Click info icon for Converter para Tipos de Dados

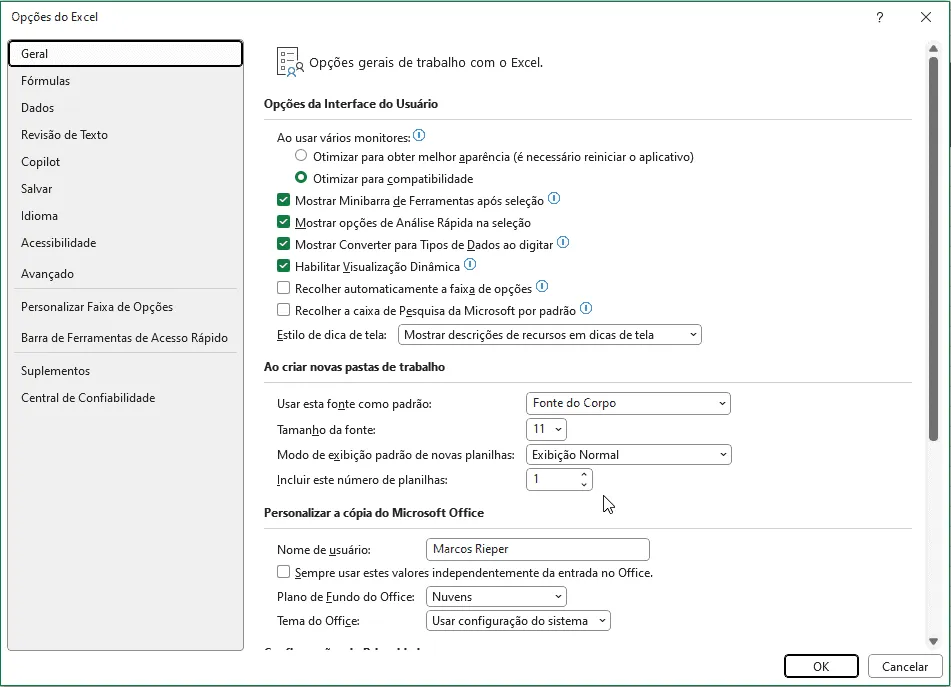pyautogui.click(x=563, y=243)
